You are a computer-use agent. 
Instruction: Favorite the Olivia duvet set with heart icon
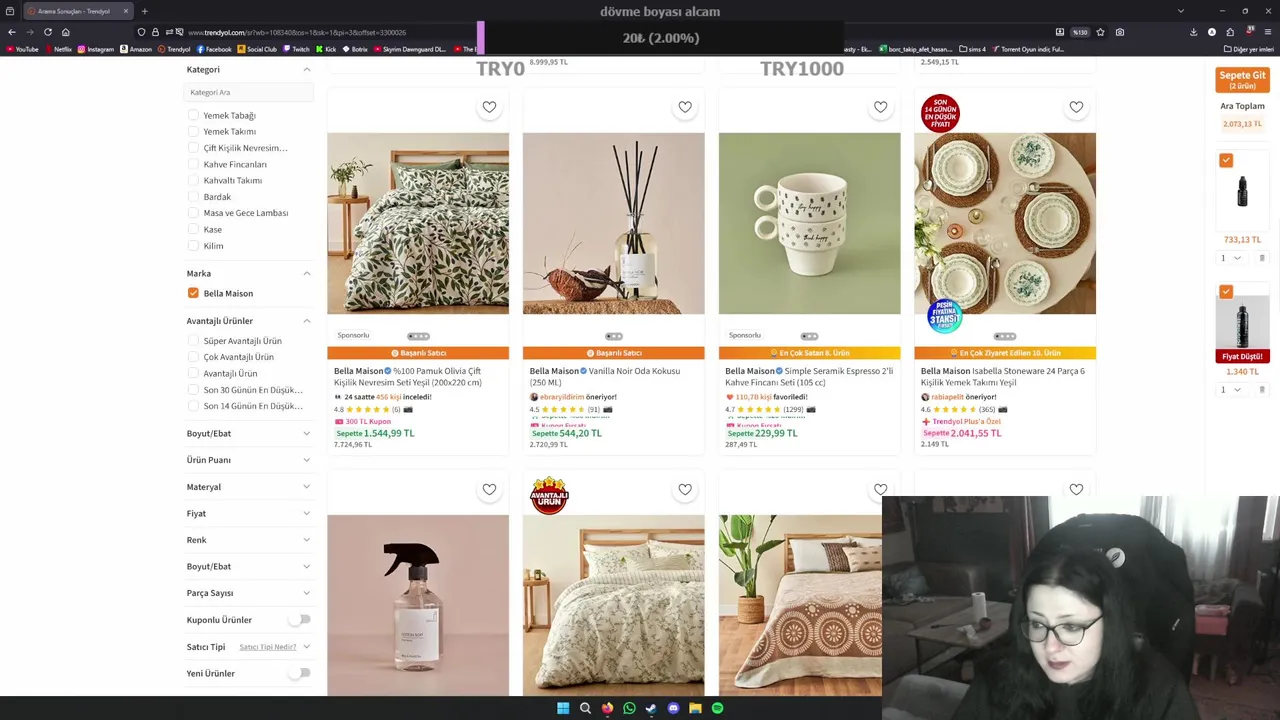pyautogui.click(x=489, y=107)
